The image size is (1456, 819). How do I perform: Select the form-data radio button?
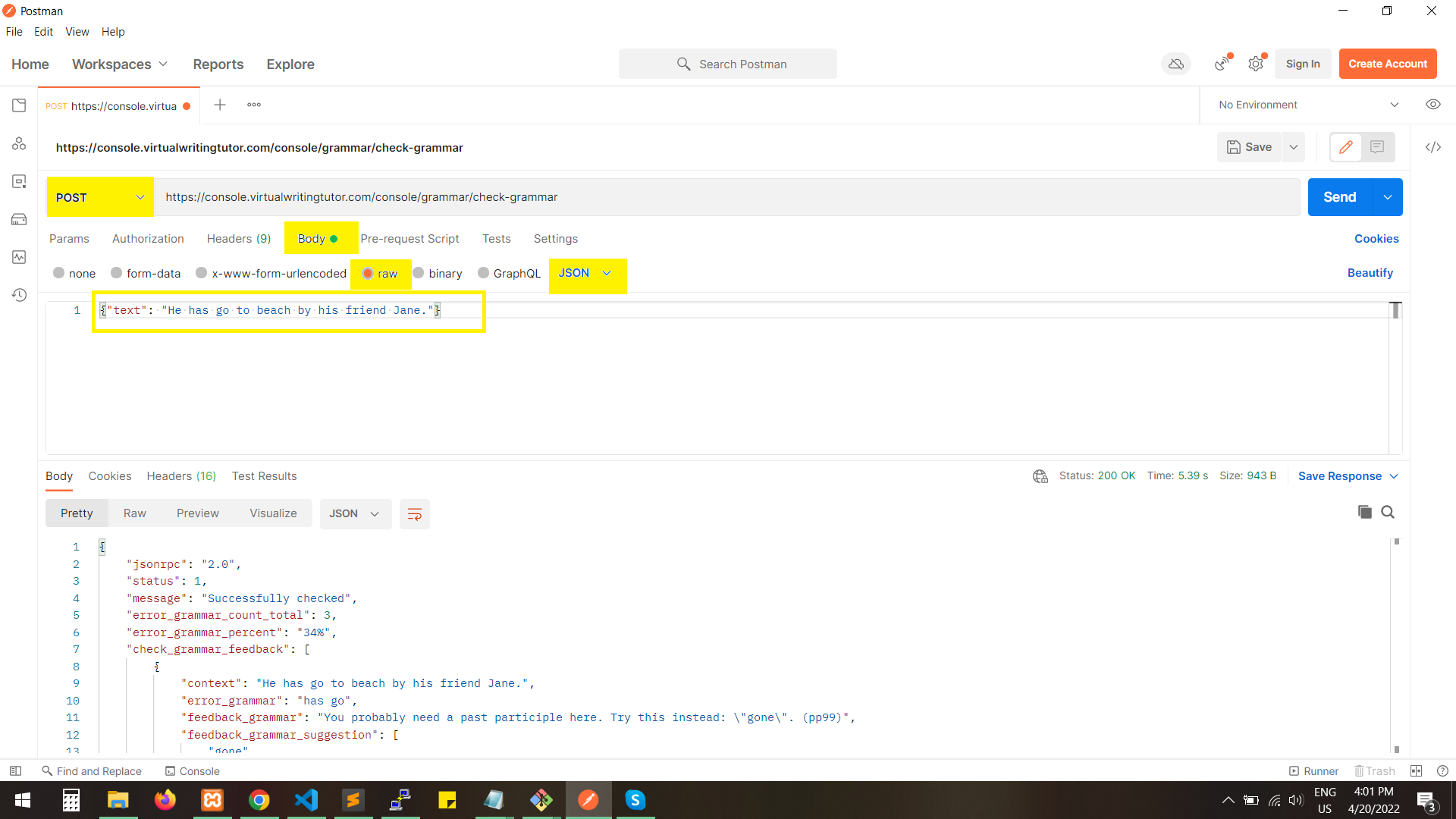[116, 273]
